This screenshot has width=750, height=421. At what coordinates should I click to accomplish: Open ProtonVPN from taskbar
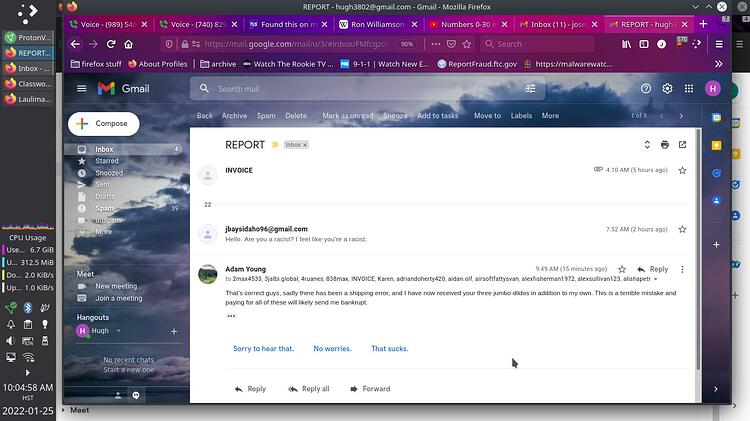click(x=28, y=37)
